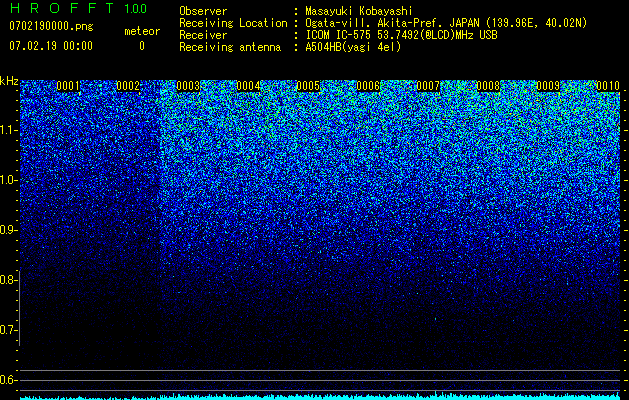This screenshot has height=400, width=629.
Task: Click the ICOM IC-575 receiver text
Action: 401,35
